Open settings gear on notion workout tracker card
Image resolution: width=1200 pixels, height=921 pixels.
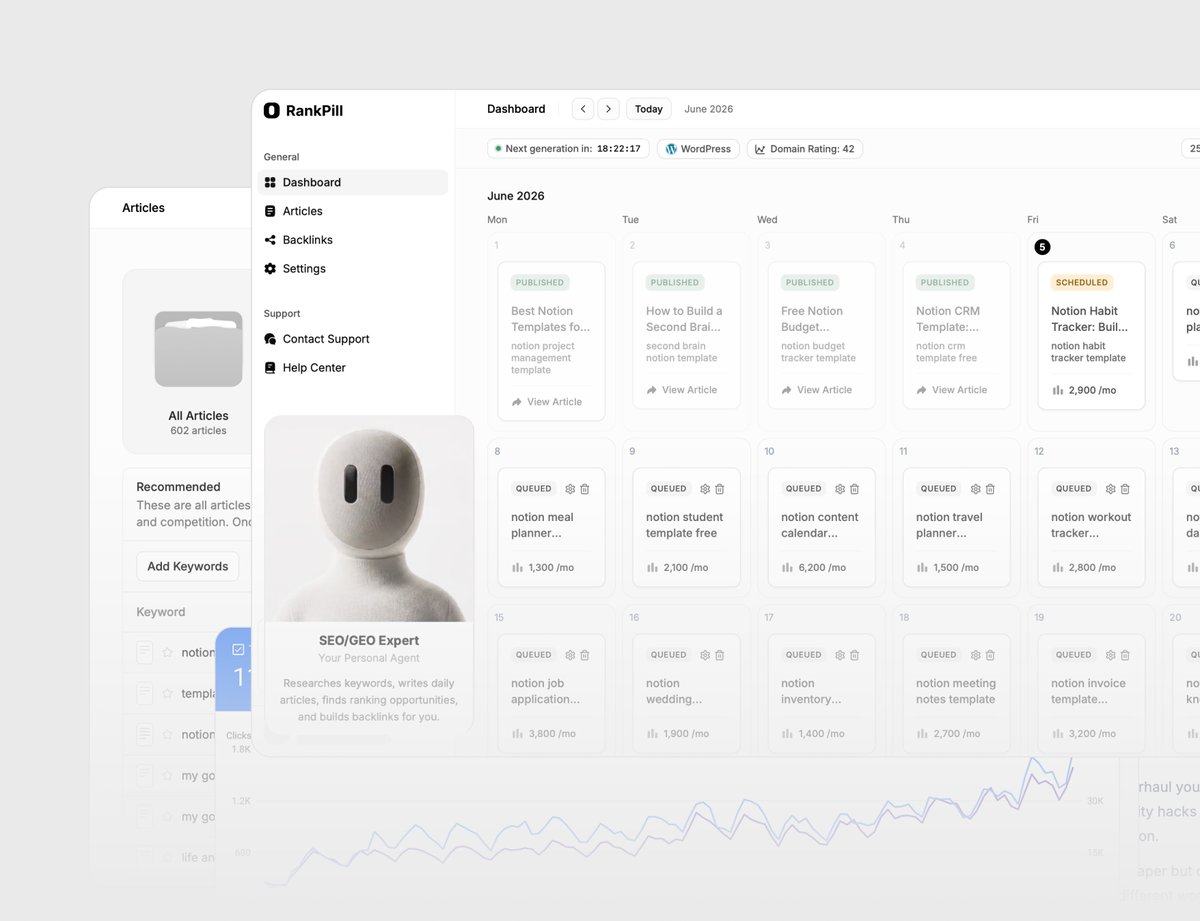(1110, 489)
